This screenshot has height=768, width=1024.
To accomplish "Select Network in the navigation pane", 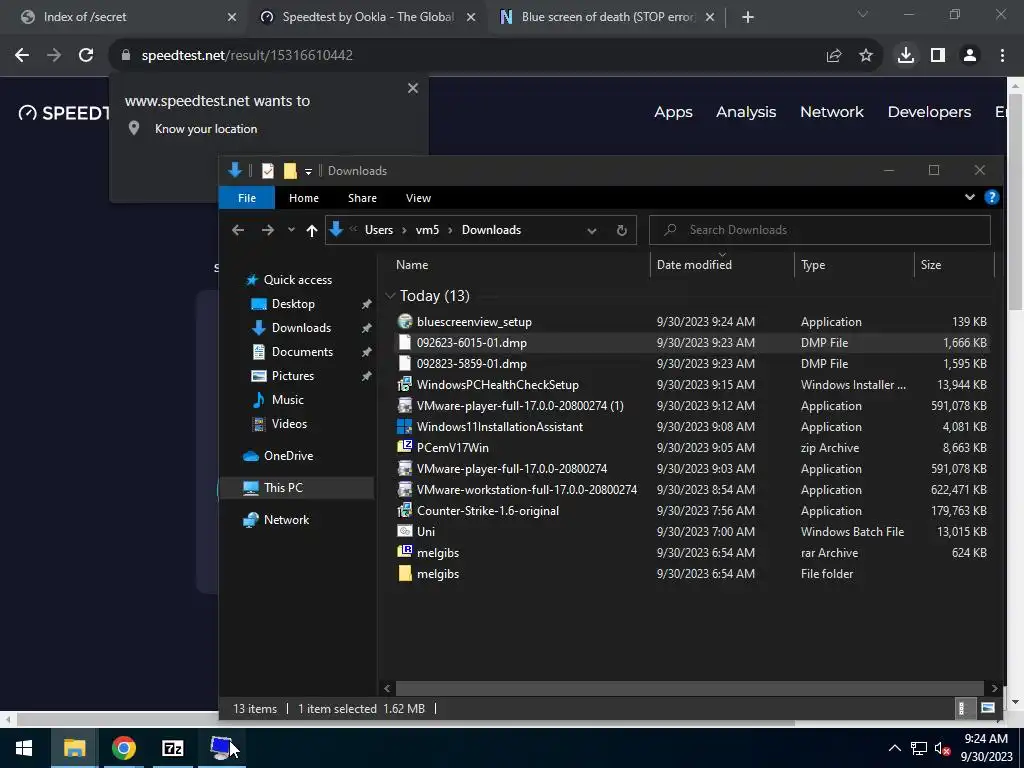I will 286,520.
